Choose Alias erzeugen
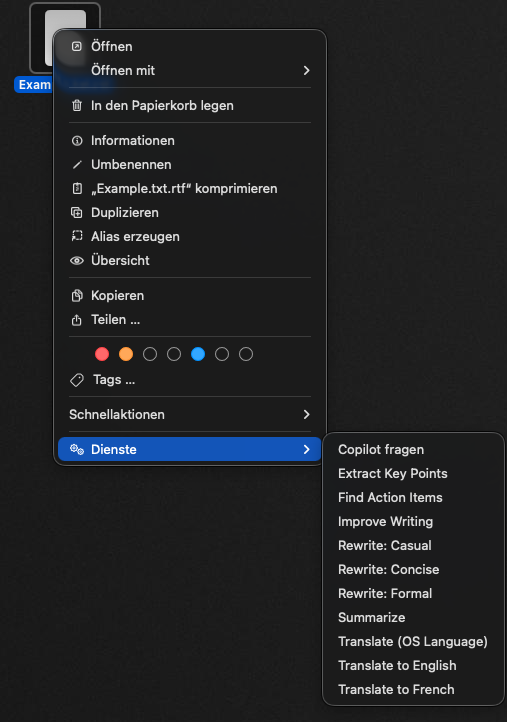This screenshot has height=722, width=507. [190, 236]
